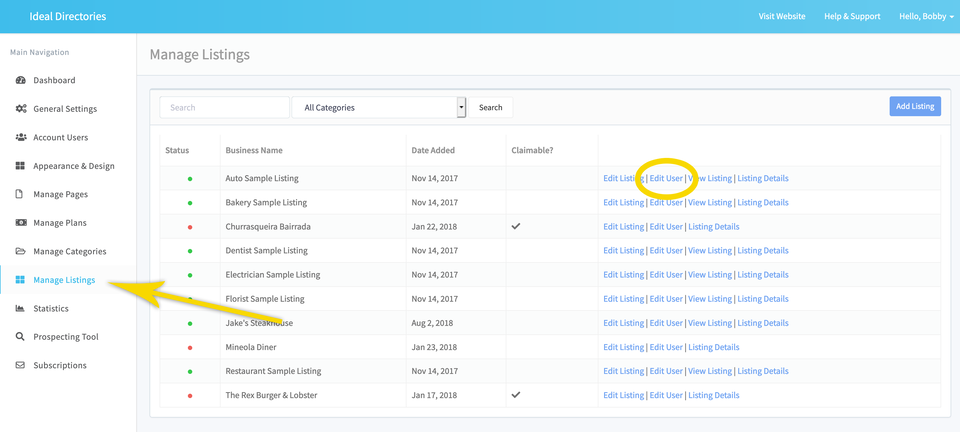
Task: Open the All Categories dropdown
Action: (379, 108)
